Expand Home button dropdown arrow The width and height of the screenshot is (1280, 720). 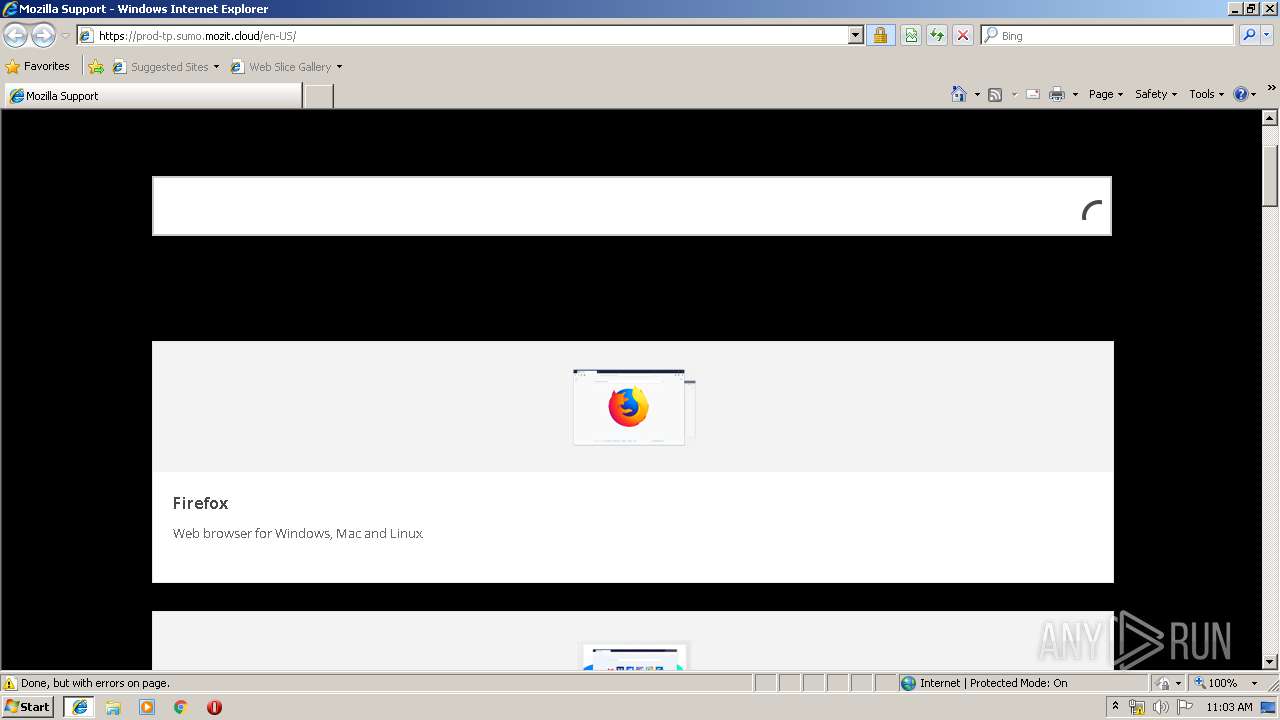[977, 94]
